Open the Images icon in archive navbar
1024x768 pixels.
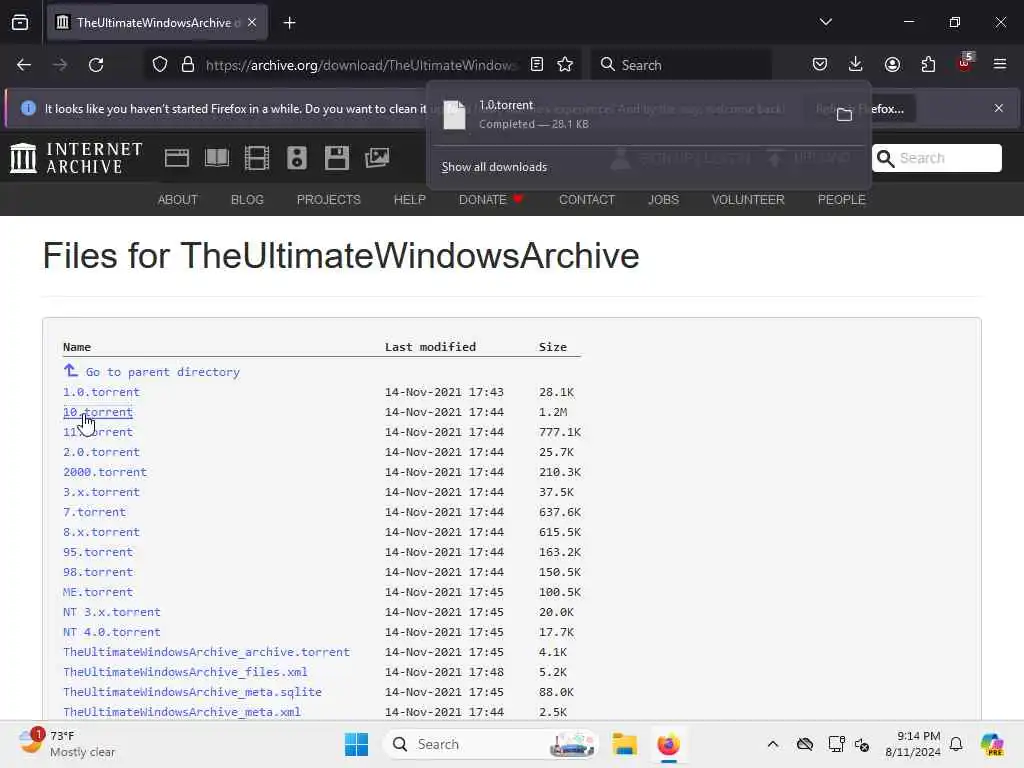[x=377, y=158]
